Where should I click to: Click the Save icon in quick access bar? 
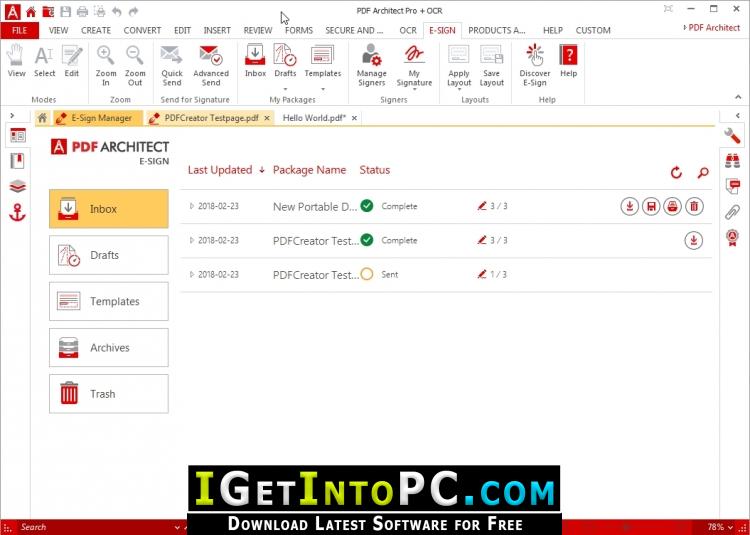tap(66, 11)
